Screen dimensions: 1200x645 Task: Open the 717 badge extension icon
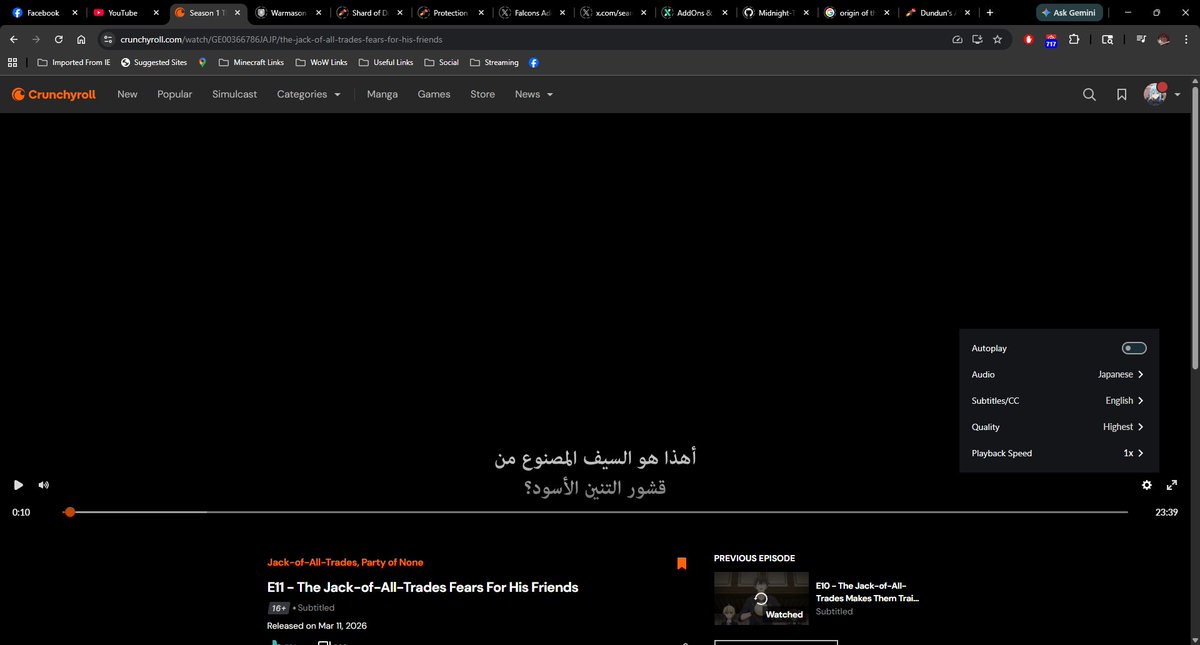tap(1051, 40)
